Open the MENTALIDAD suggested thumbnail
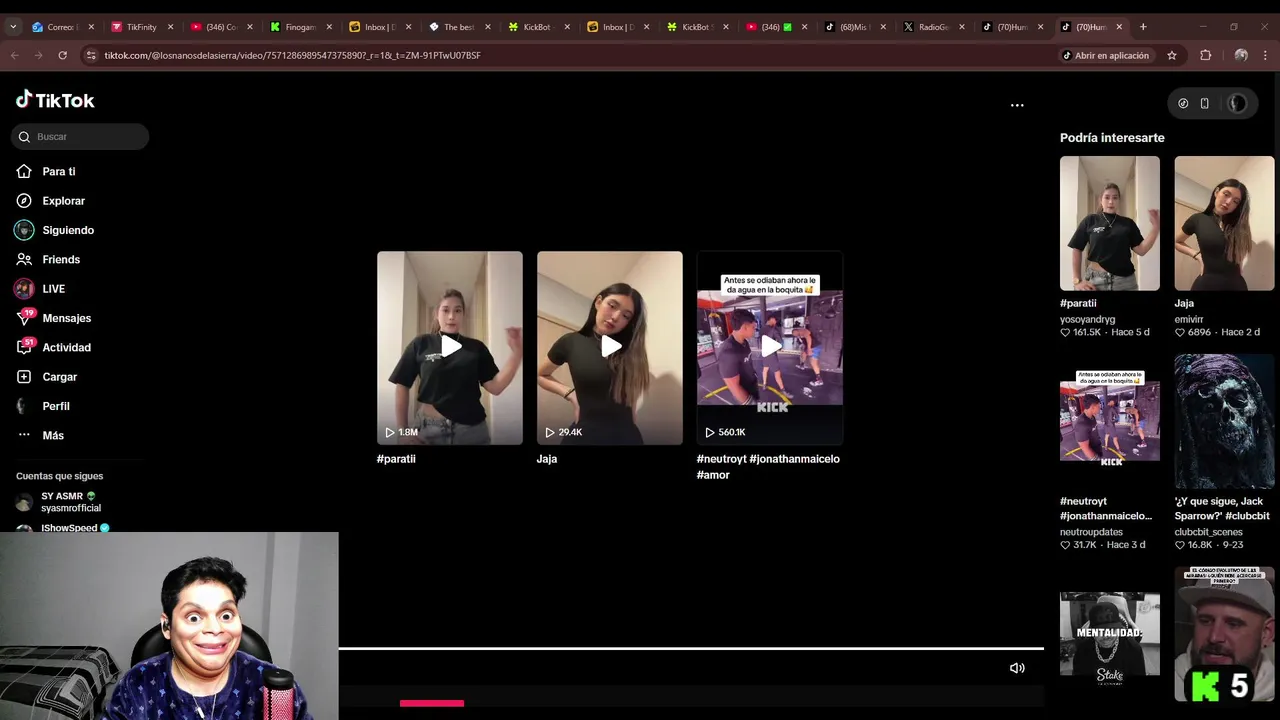Image resolution: width=1280 pixels, height=720 pixels. 1110,634
